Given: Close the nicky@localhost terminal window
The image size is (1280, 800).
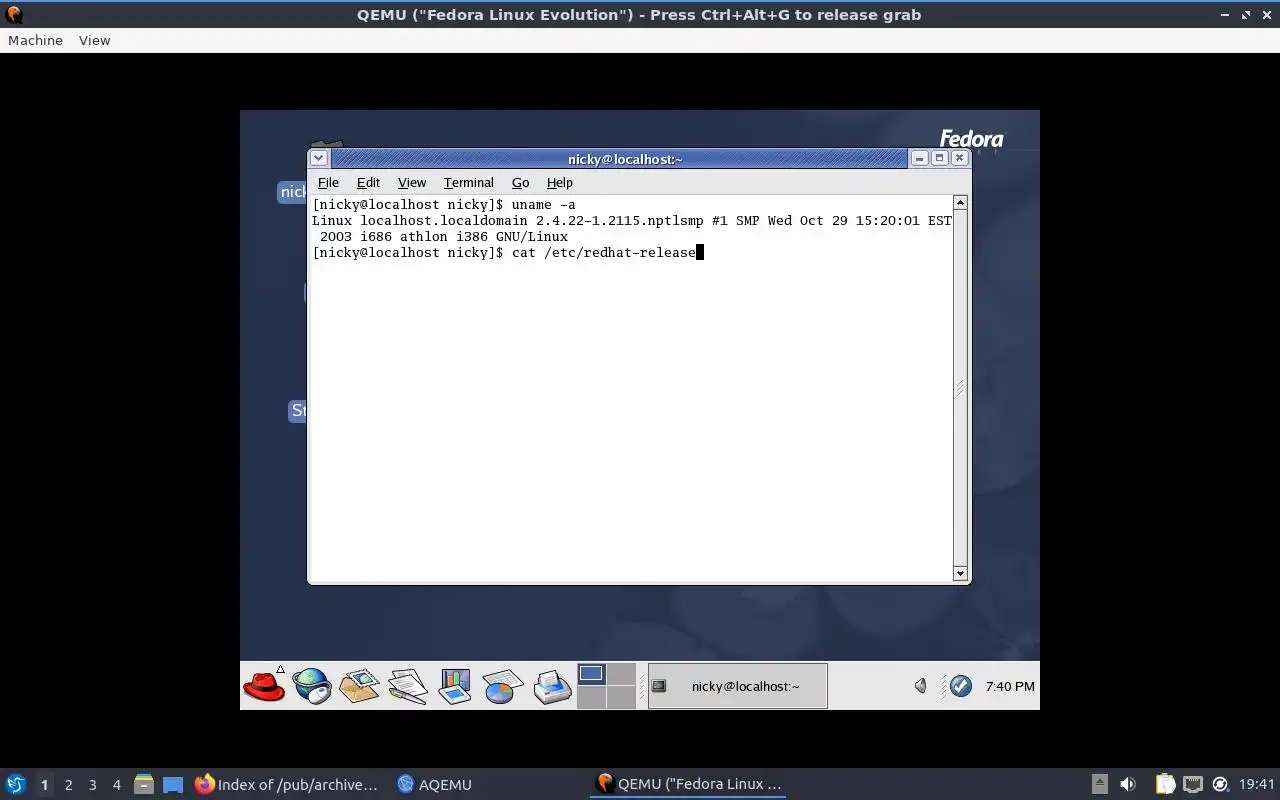Looking at the screenshot, I should (x=959, y=158).
